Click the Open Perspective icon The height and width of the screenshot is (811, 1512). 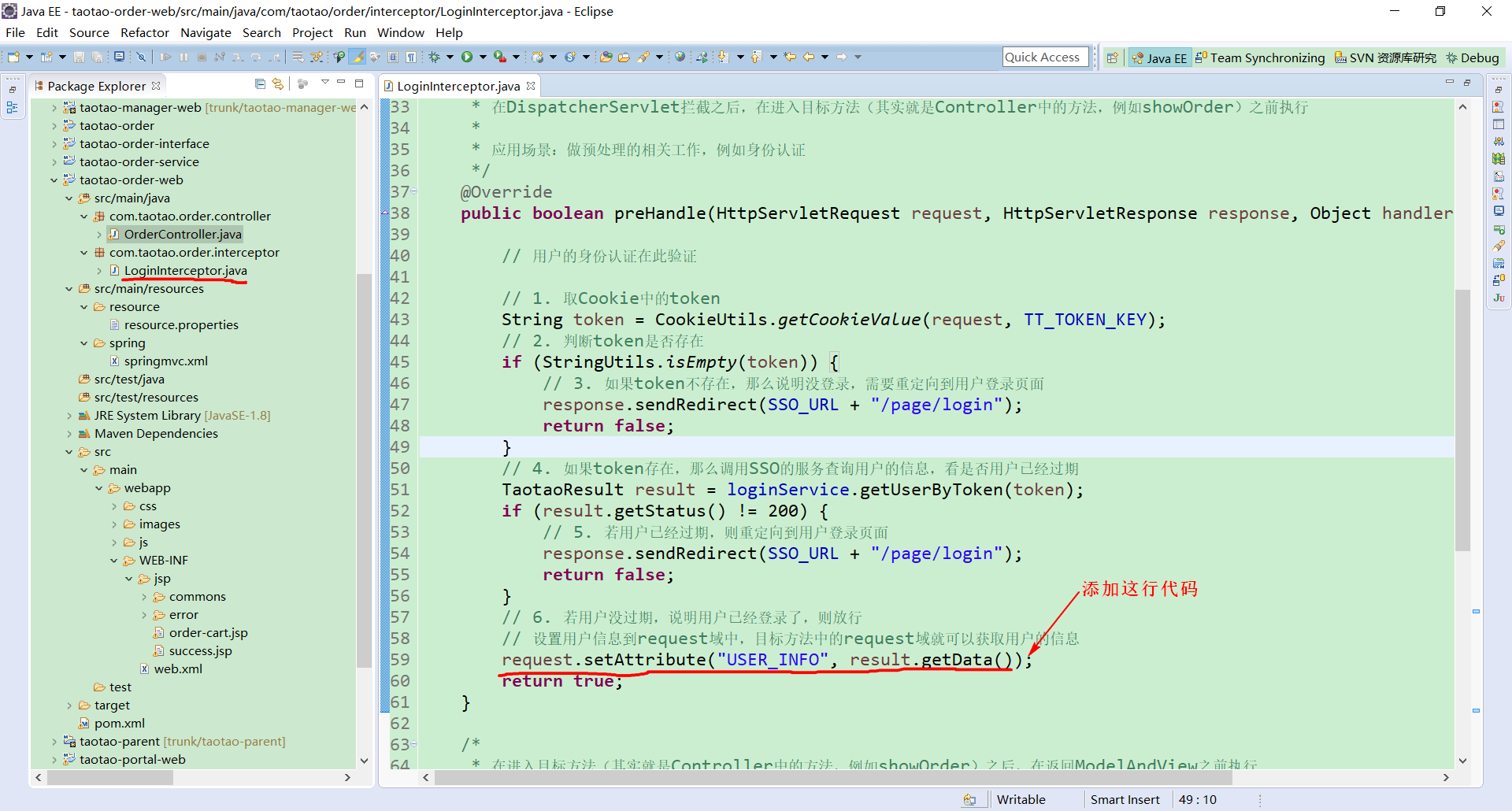click(1112, 57)
